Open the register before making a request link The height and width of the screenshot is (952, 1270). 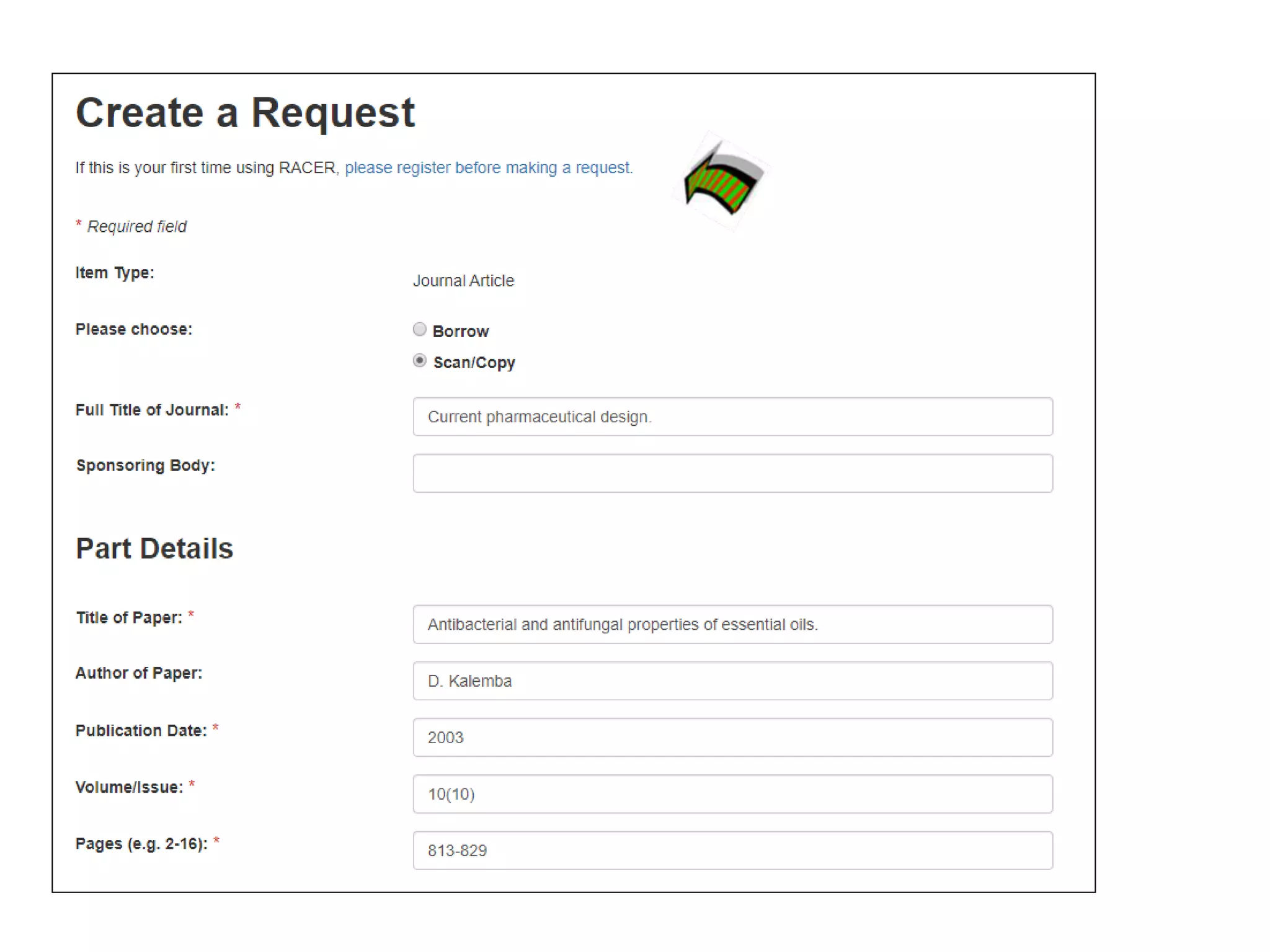click(488, 168)
